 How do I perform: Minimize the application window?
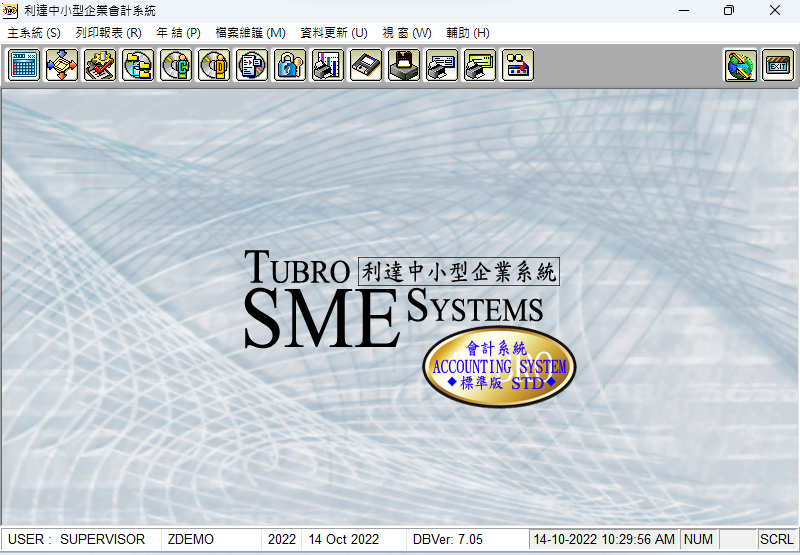(684, 10)
